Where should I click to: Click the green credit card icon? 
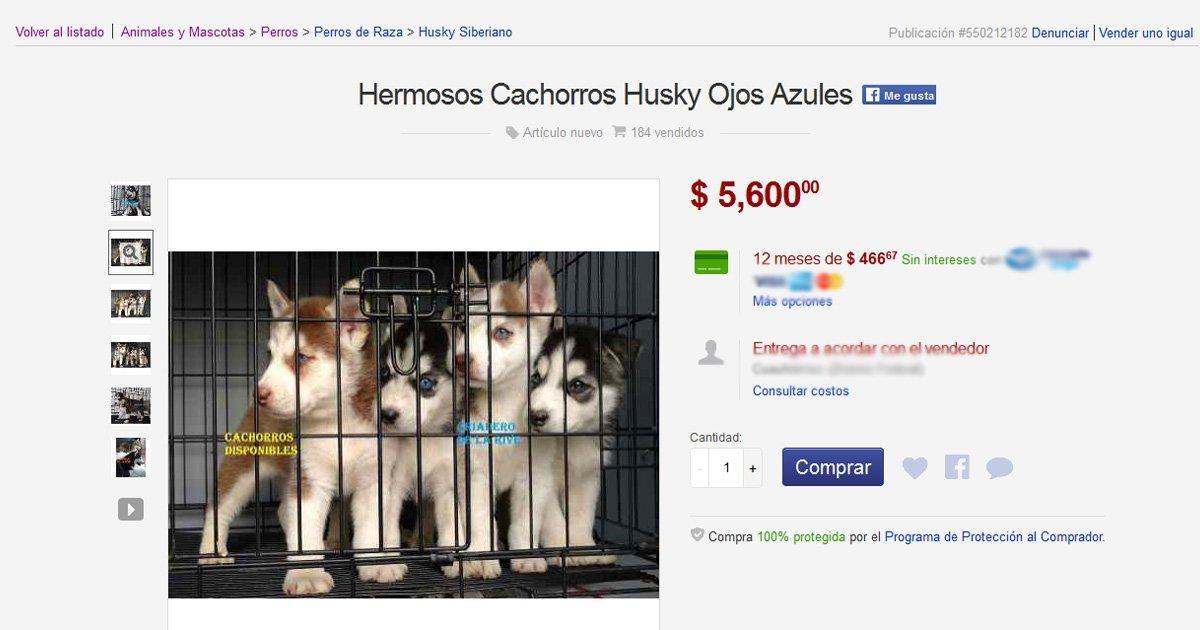point(711,262)
